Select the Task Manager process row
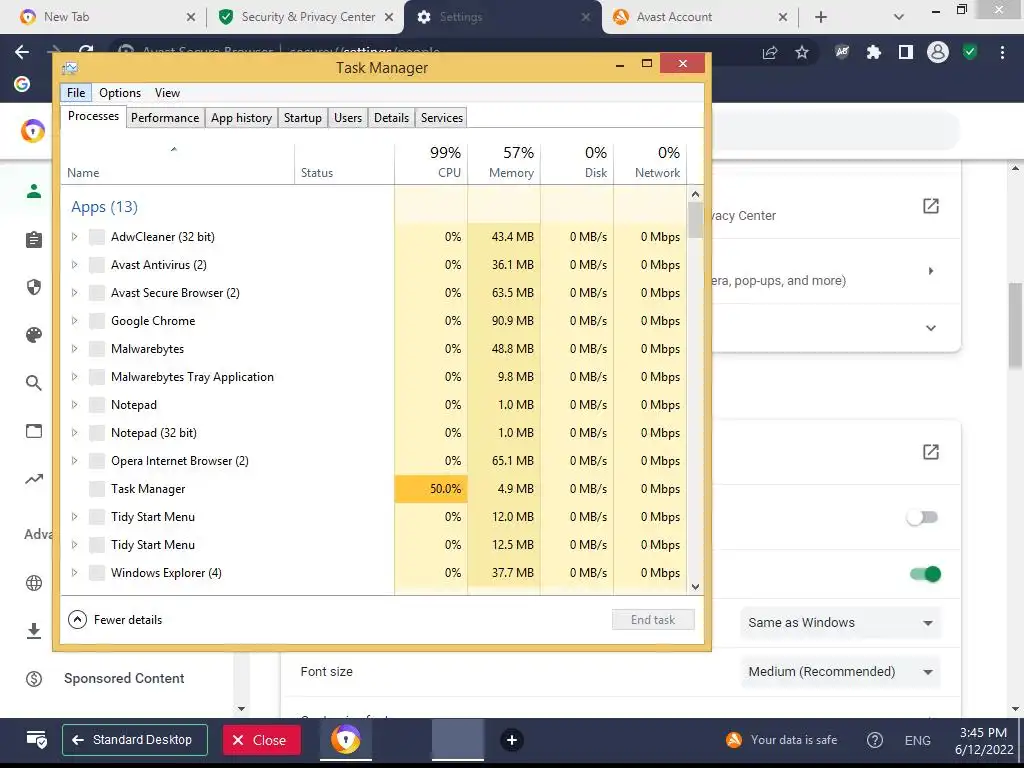The image size is (1024, 768). pos(374,488)
